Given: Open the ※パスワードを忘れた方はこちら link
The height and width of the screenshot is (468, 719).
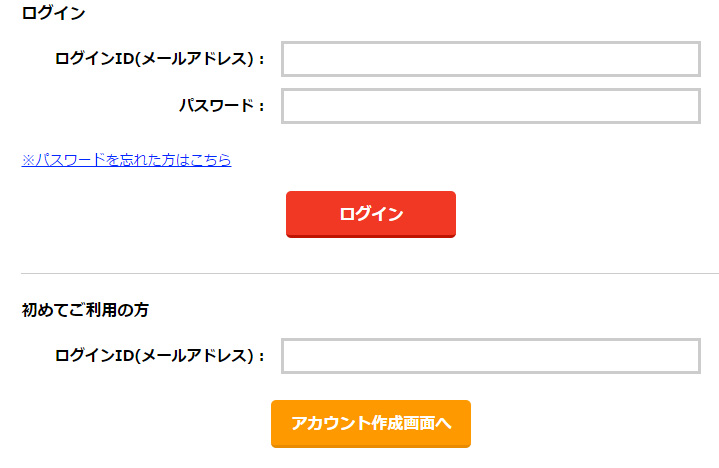Looking at the screenshot, I should click(x=127, y=160).
